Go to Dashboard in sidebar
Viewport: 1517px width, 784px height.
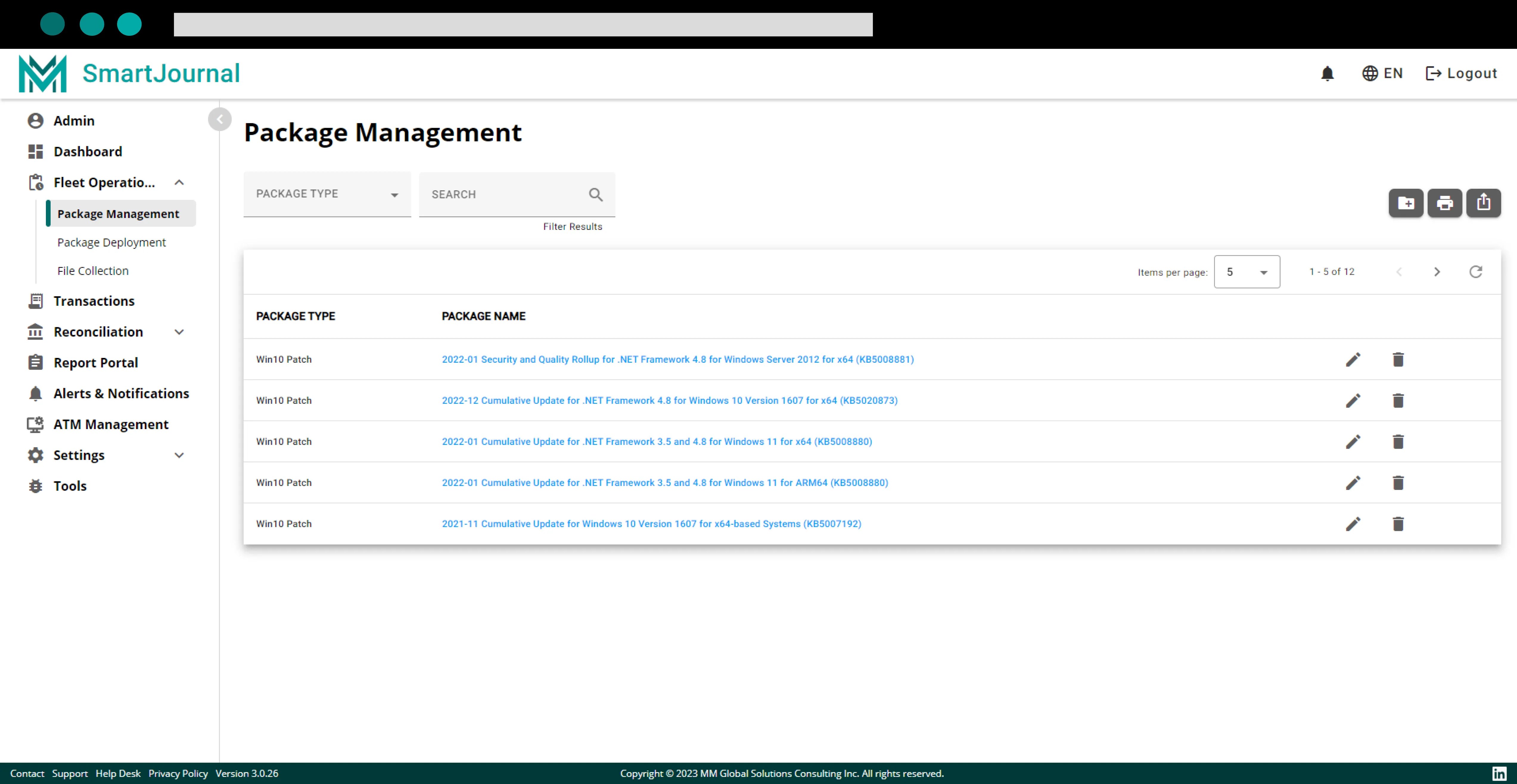coord(88,152)
